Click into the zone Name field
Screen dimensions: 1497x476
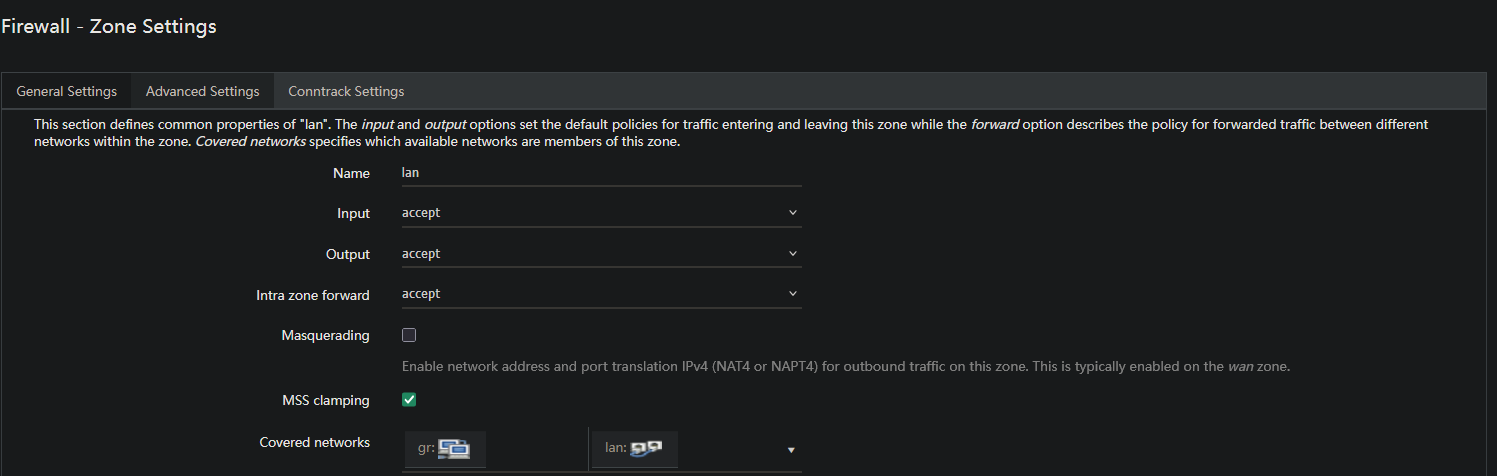click(600, 172)
